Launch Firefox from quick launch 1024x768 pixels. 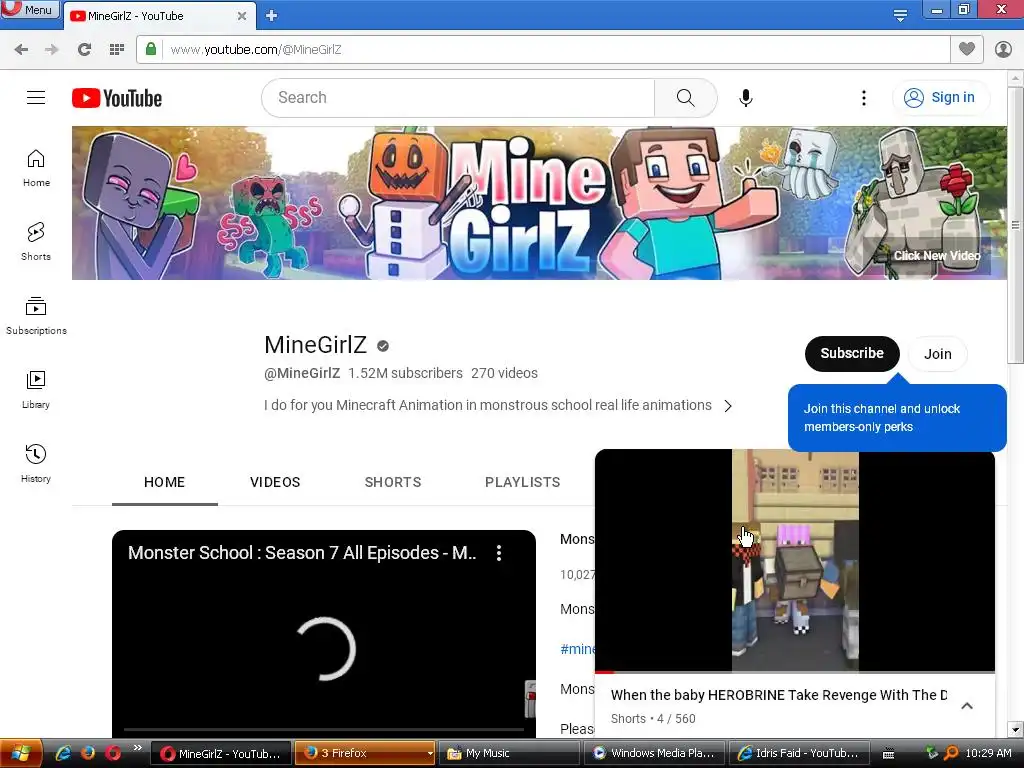coord(88,753)
